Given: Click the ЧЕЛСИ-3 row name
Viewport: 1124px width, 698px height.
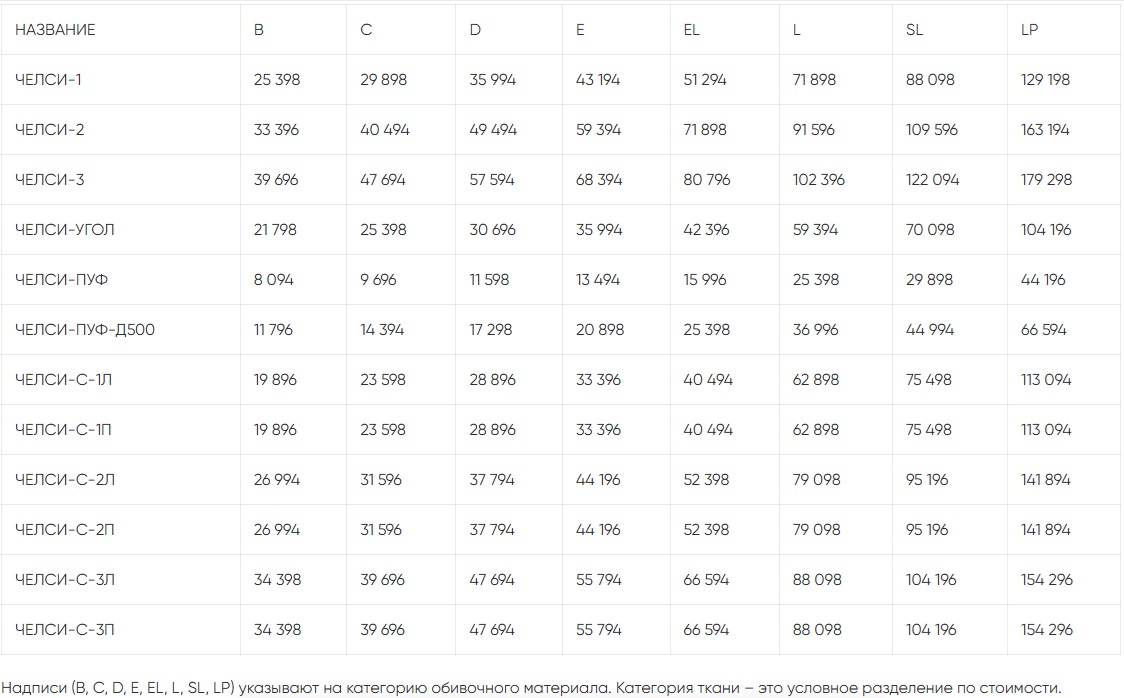Looking at the screenshot, I should (50, 180).
